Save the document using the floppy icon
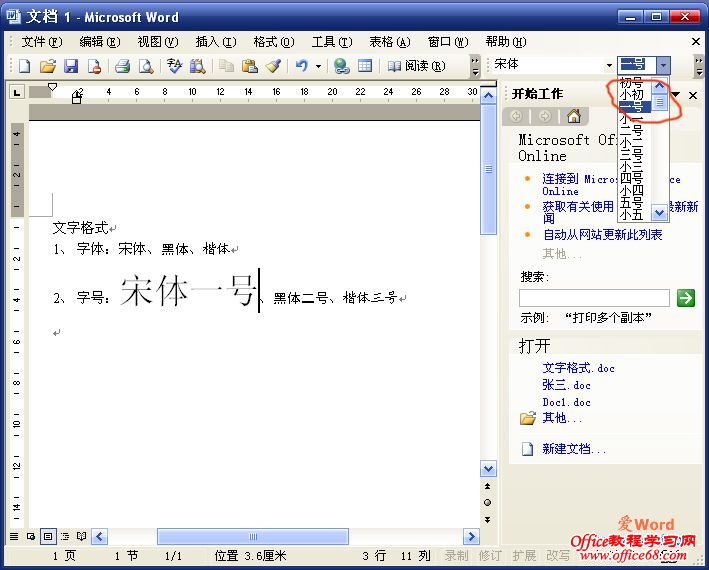This screenshot has height=570, width=709. [x=71, y=66]
